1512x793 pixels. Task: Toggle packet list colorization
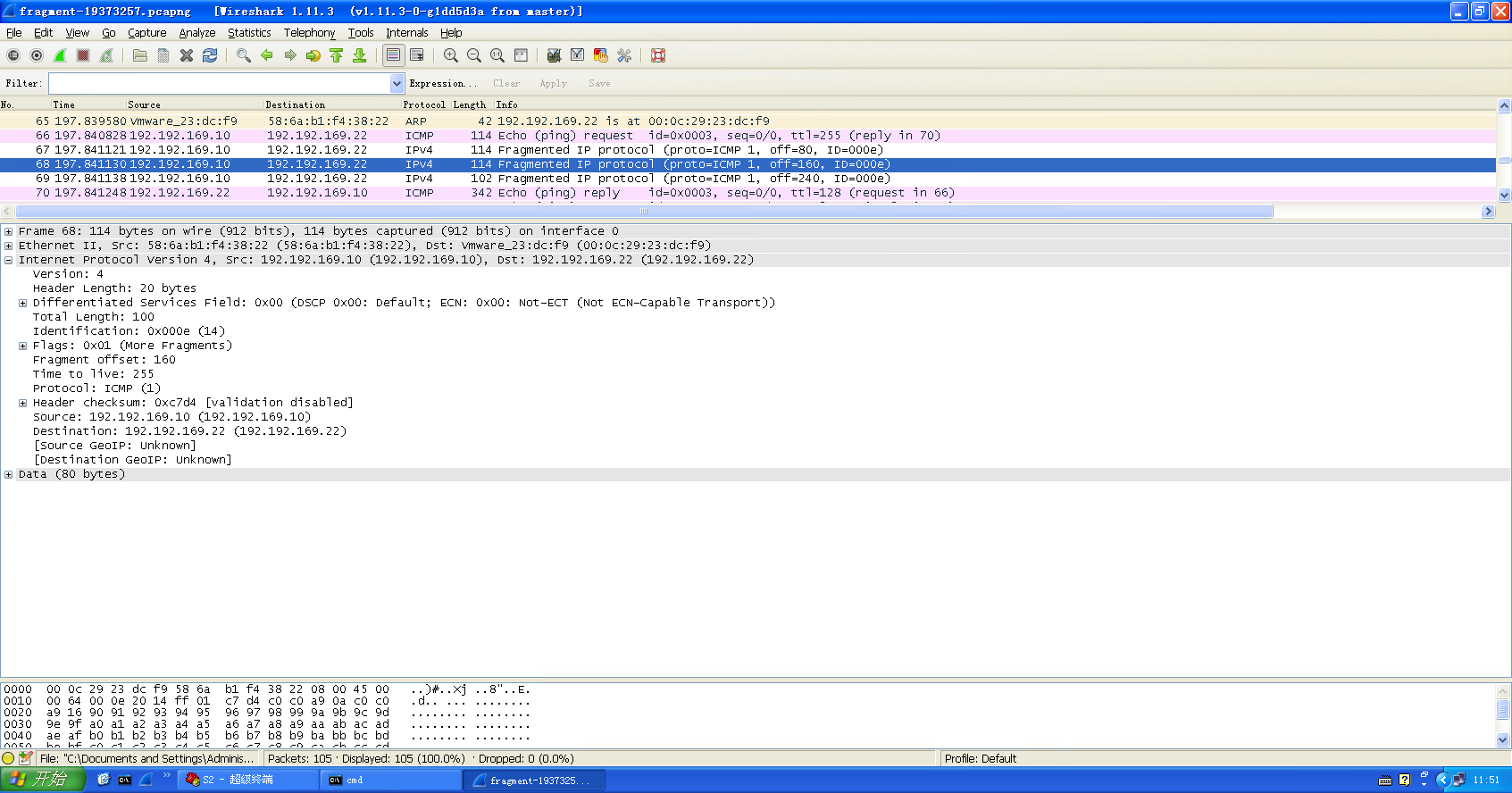point(393,55)
